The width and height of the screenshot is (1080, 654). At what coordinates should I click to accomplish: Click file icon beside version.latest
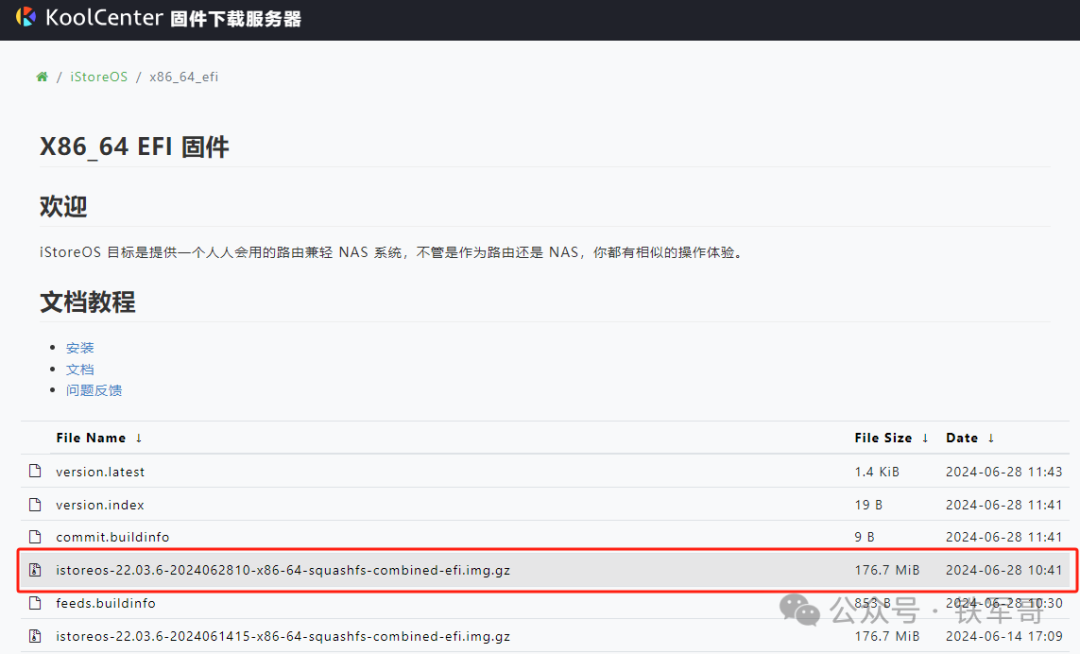click(35, 471)
